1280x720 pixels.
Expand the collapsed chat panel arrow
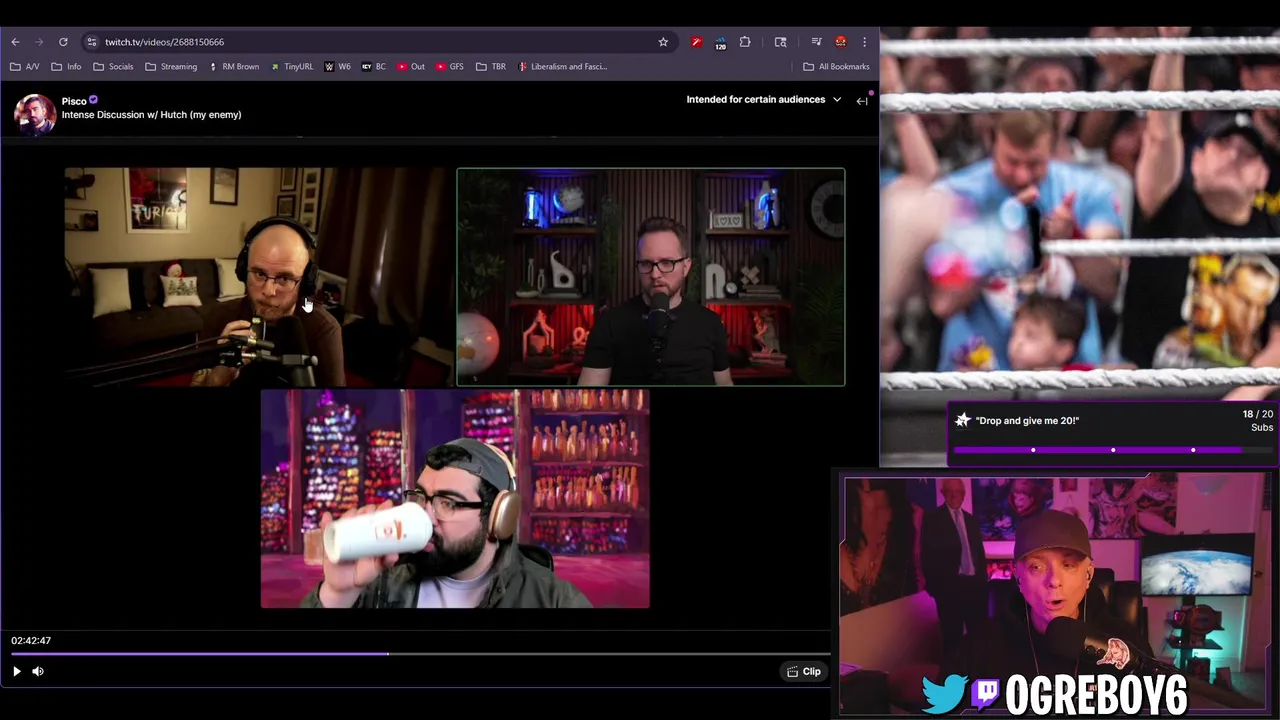[x=862, y=100]
